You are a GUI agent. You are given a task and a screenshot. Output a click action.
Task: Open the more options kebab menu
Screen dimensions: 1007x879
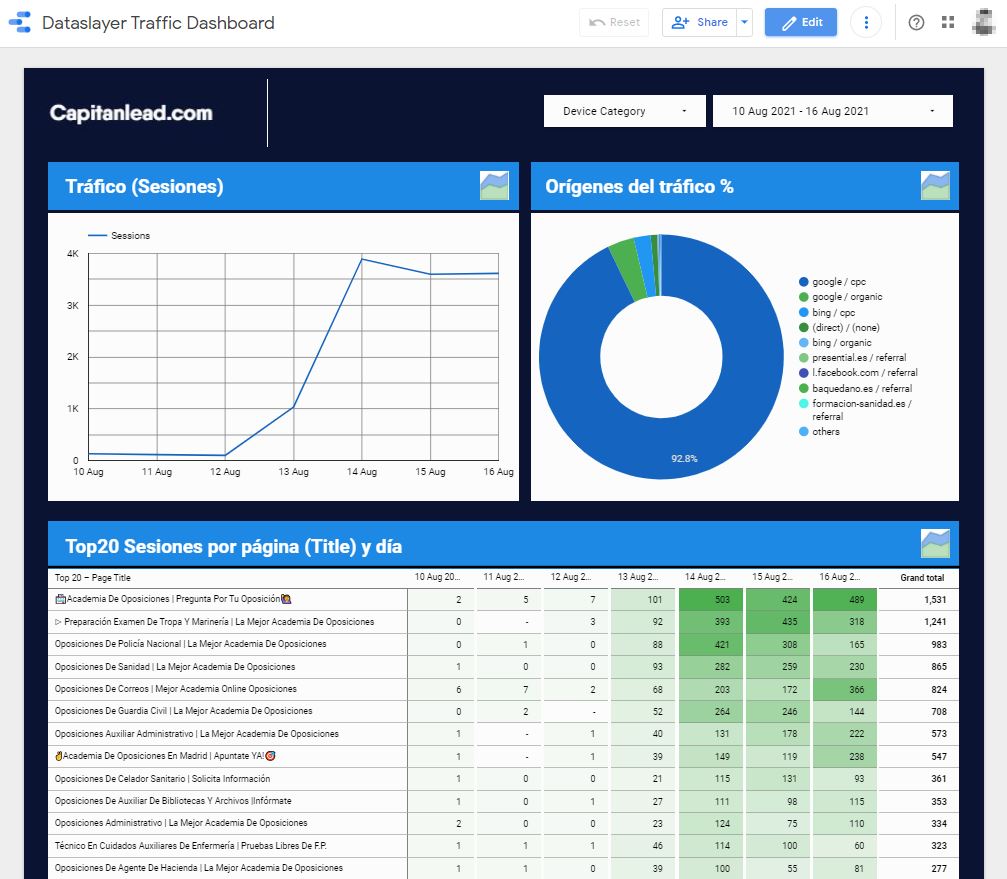click(866, 22)
